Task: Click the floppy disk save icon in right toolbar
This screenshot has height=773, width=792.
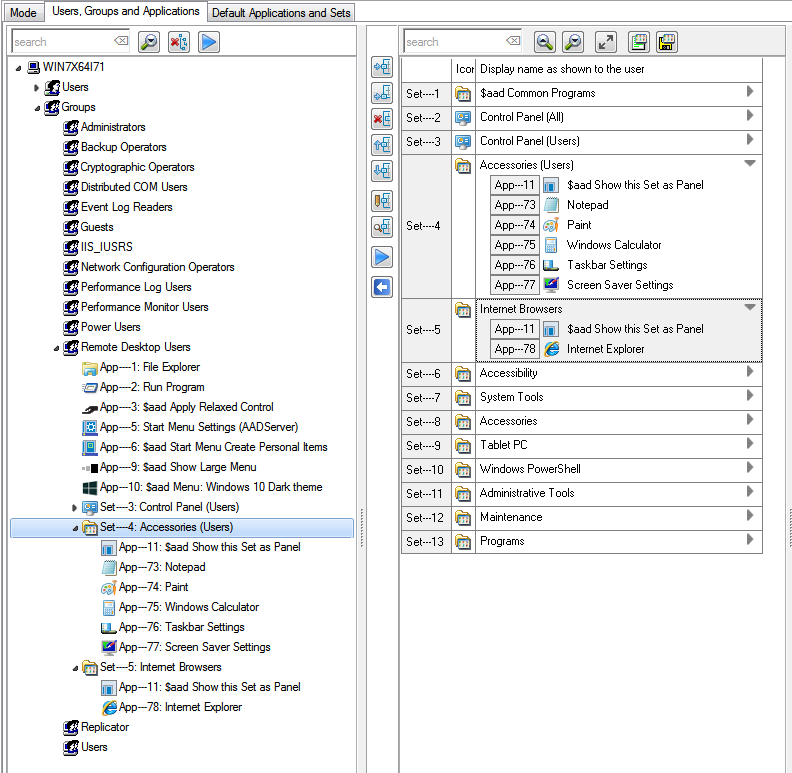Action: pyautogui.click(x=667, y=42)
